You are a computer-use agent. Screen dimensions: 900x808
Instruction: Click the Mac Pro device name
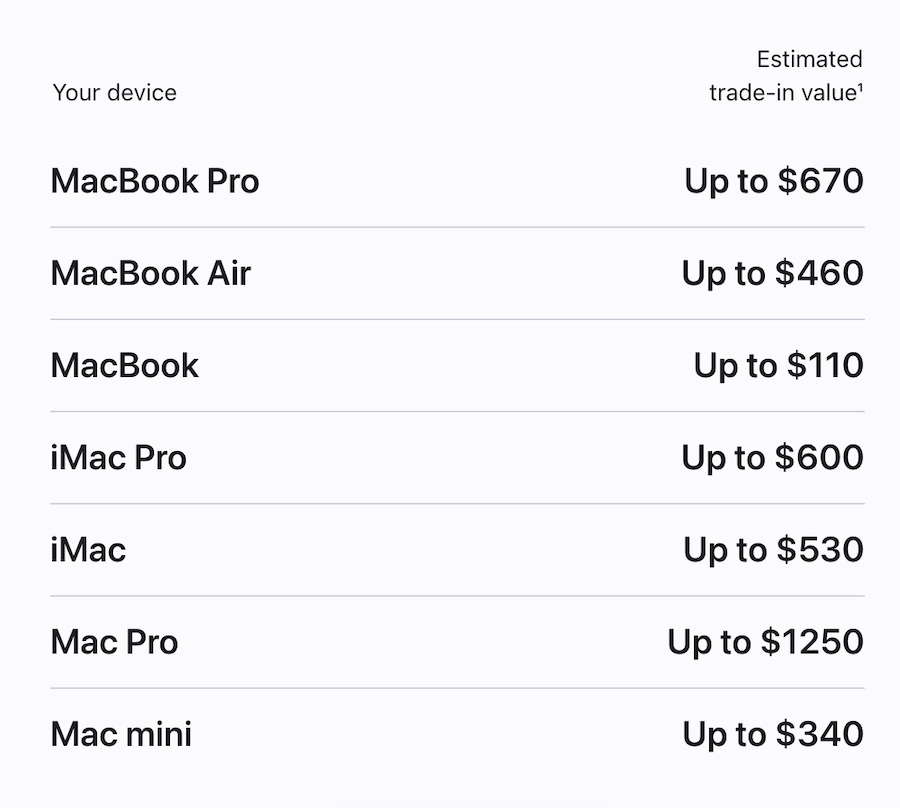pyautogui.click(x=114, y=641)
